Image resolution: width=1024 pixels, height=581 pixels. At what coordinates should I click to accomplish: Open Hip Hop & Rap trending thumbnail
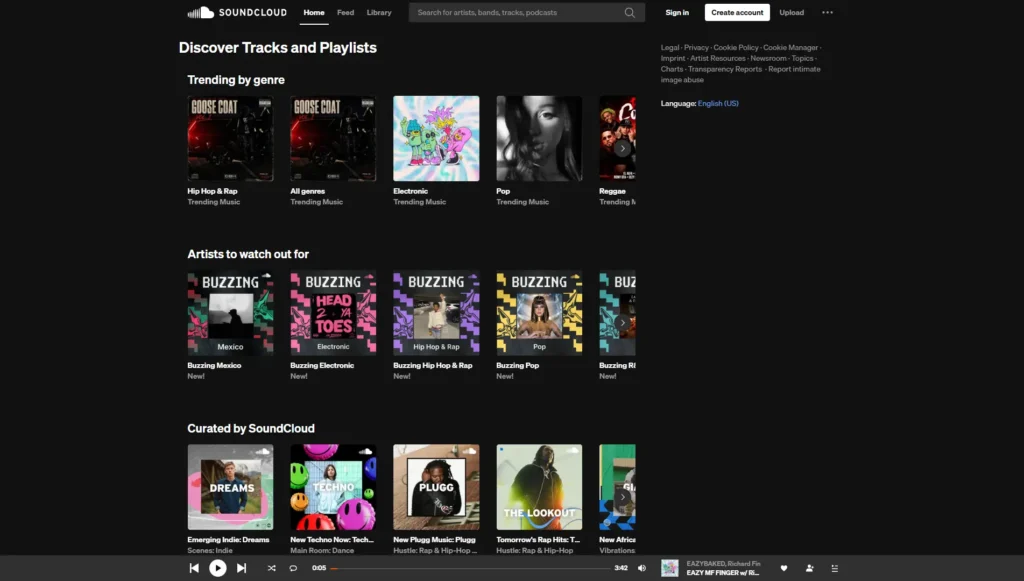pyautogui.click(x=230, y=138)
